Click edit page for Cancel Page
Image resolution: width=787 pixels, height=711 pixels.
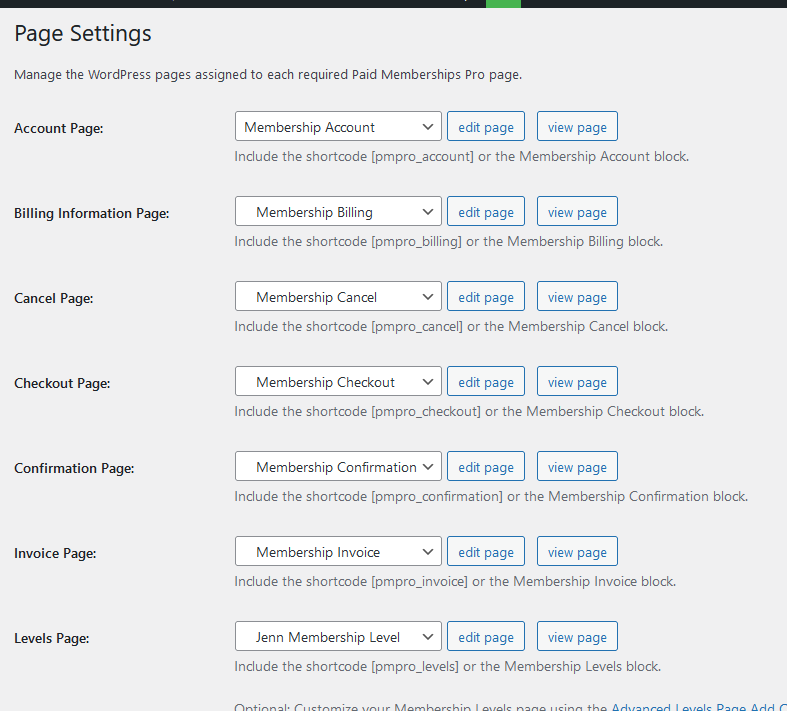486,296
